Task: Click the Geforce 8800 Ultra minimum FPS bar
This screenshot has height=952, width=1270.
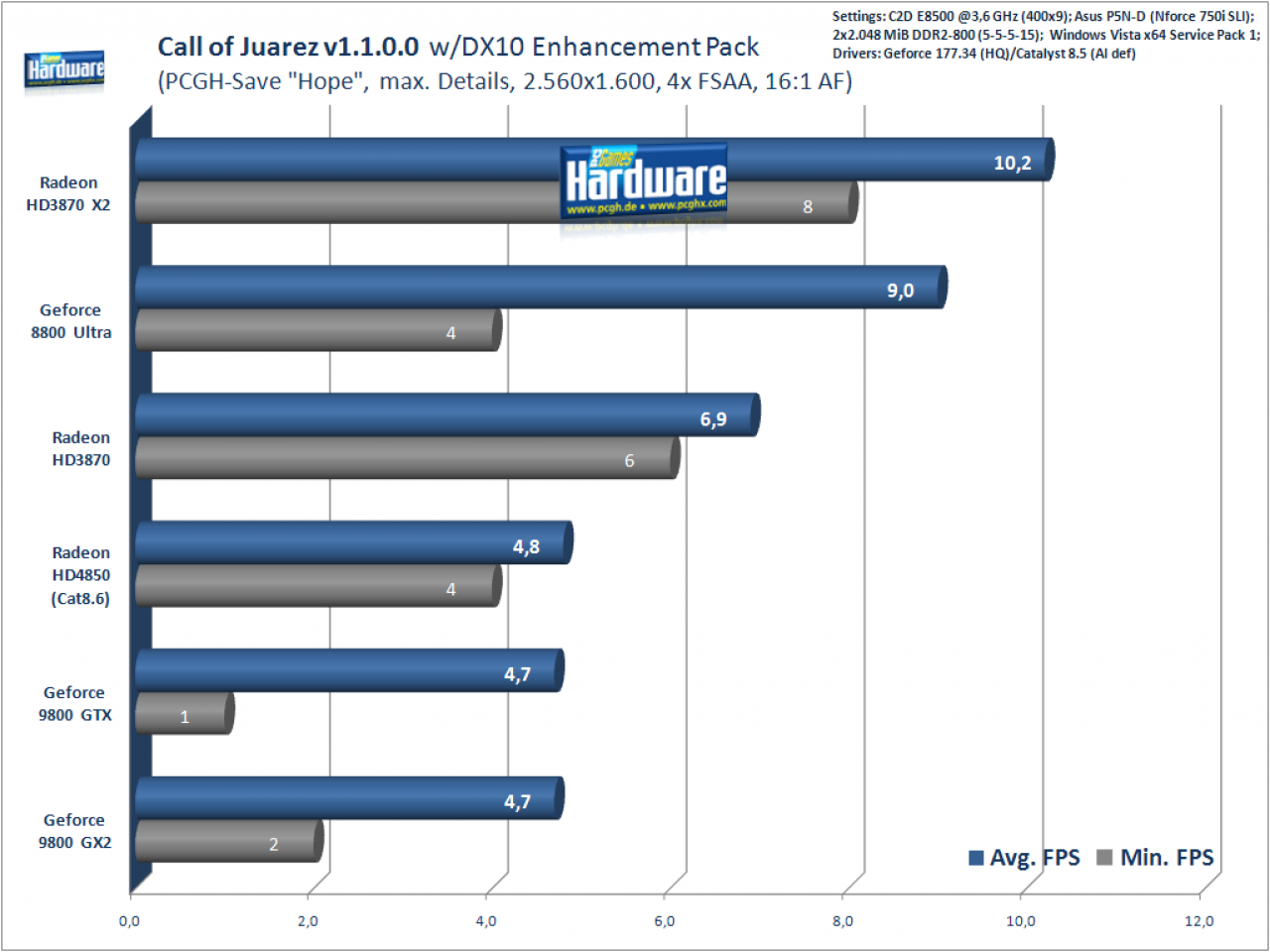Action: pos(318,330)
